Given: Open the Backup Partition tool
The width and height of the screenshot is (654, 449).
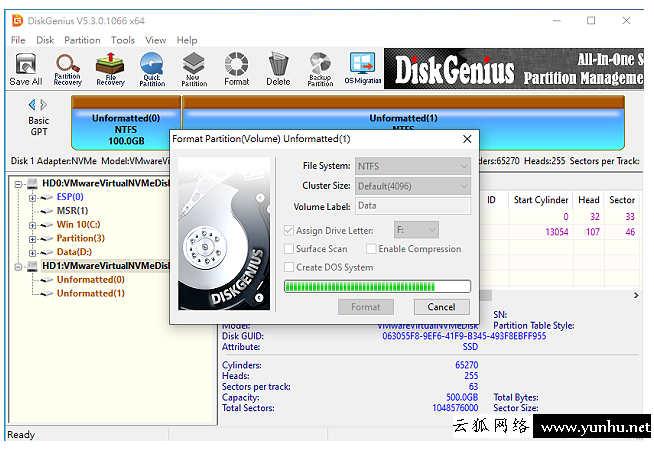Looking at the screenshot, I should tap(320, 69).
